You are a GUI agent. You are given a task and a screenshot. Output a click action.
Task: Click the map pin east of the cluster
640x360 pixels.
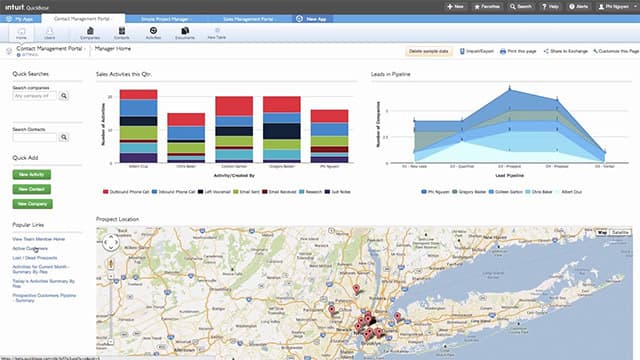(x=397, y=317)
